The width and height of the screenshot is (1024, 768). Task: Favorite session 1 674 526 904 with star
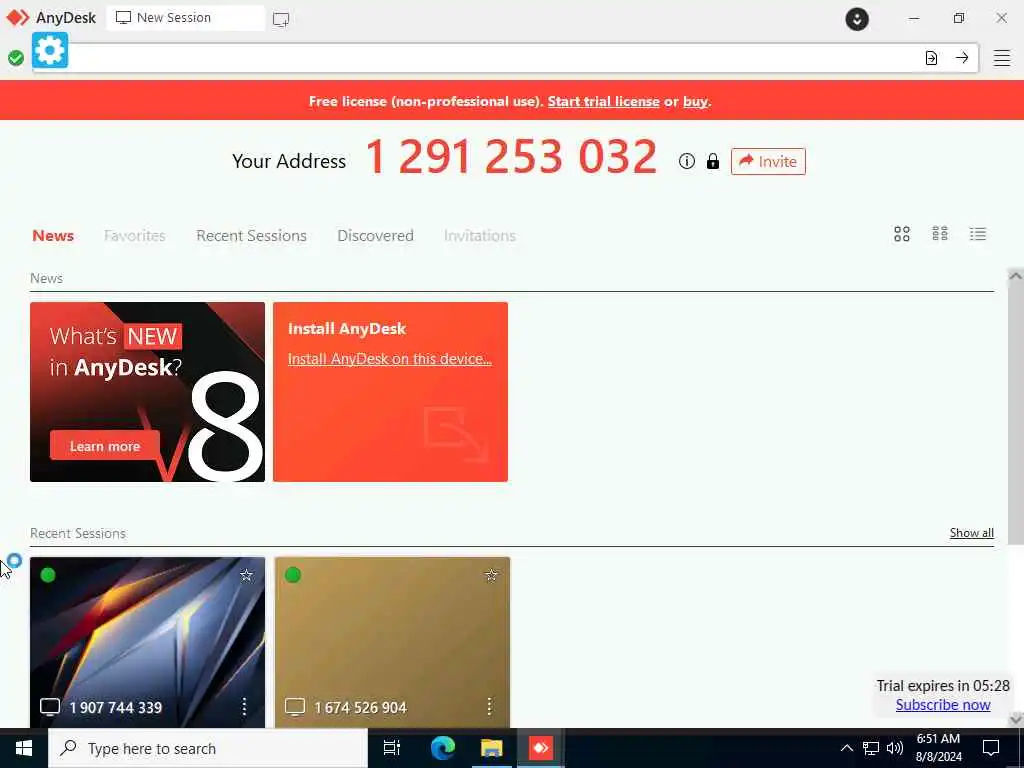[491, 575]
